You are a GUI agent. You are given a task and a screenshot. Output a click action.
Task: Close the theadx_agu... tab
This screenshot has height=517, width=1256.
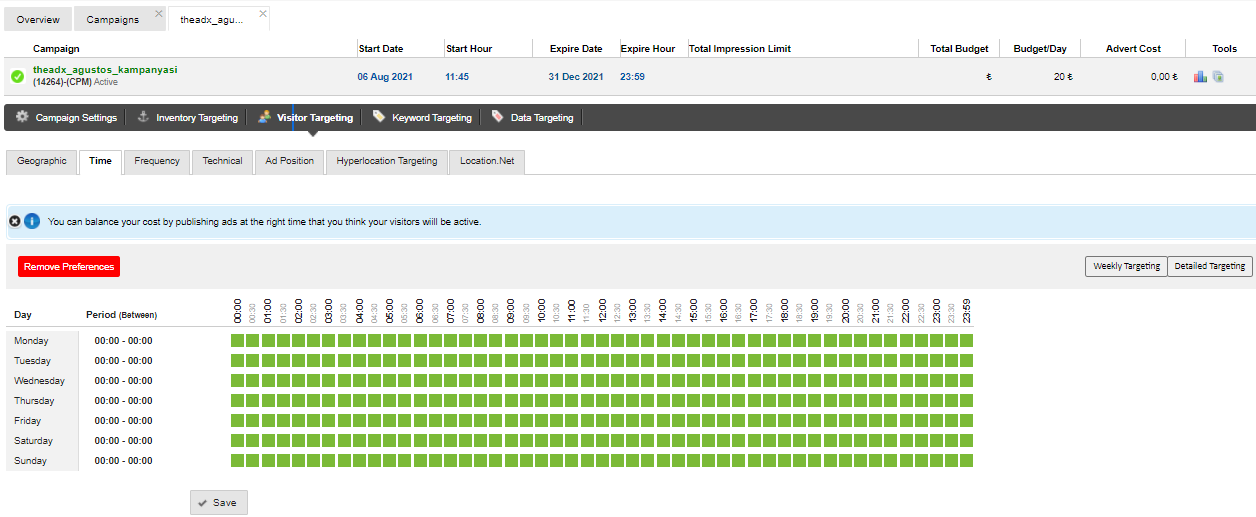click(x=263, y=14)
